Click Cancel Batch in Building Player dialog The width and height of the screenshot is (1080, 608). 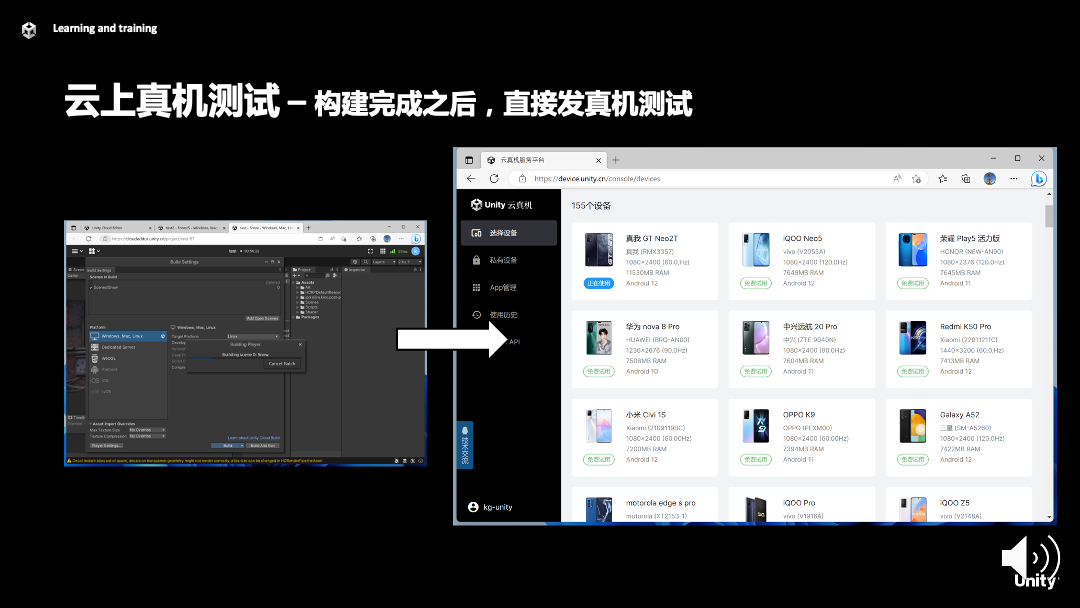[282, 364]
